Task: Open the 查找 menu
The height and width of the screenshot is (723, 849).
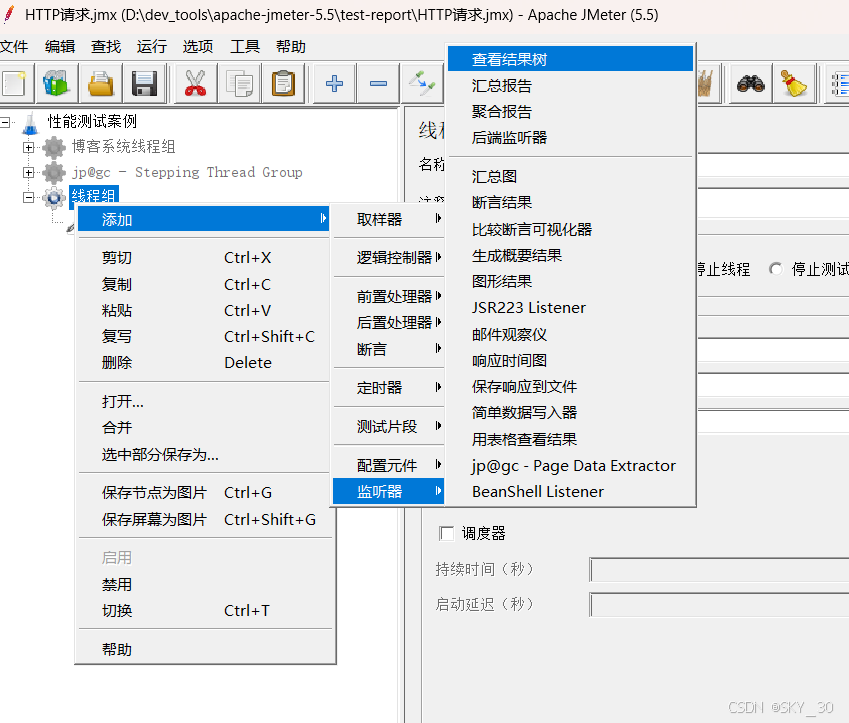Action: point(106,47)
